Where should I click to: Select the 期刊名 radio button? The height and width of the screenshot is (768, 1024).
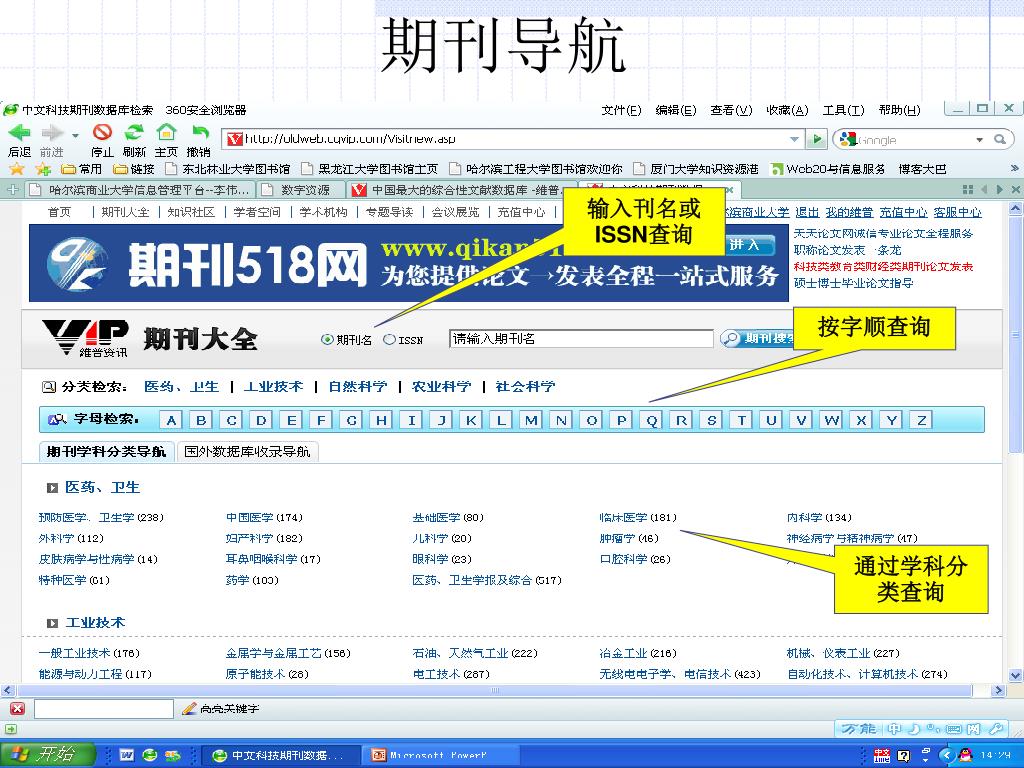click(327, 340)
